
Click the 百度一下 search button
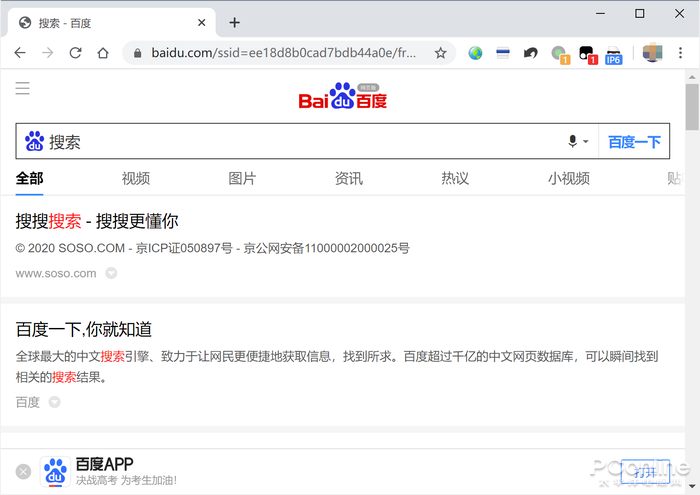pyautogui.click(x=634, y=142)
